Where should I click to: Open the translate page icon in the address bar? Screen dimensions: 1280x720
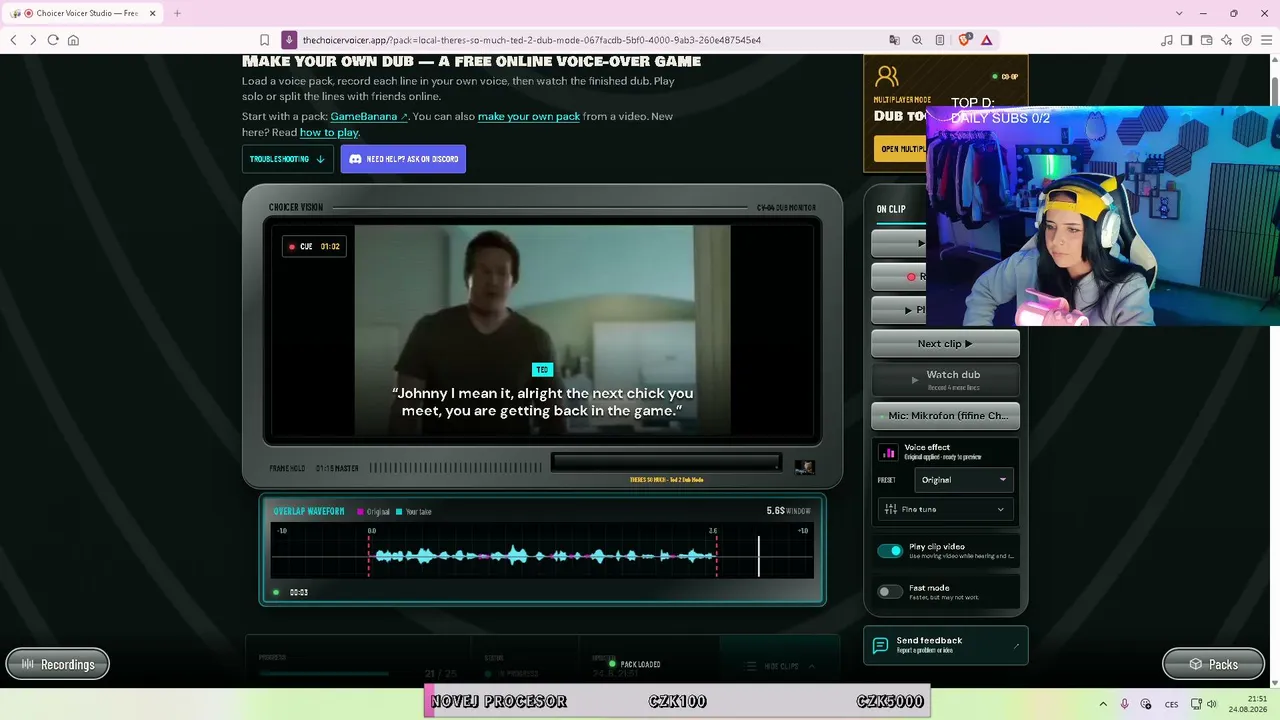895,40
